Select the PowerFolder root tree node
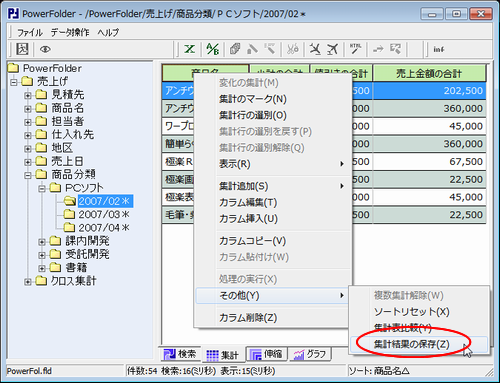Viewport: 500px width, 383px height. (52, 68)
